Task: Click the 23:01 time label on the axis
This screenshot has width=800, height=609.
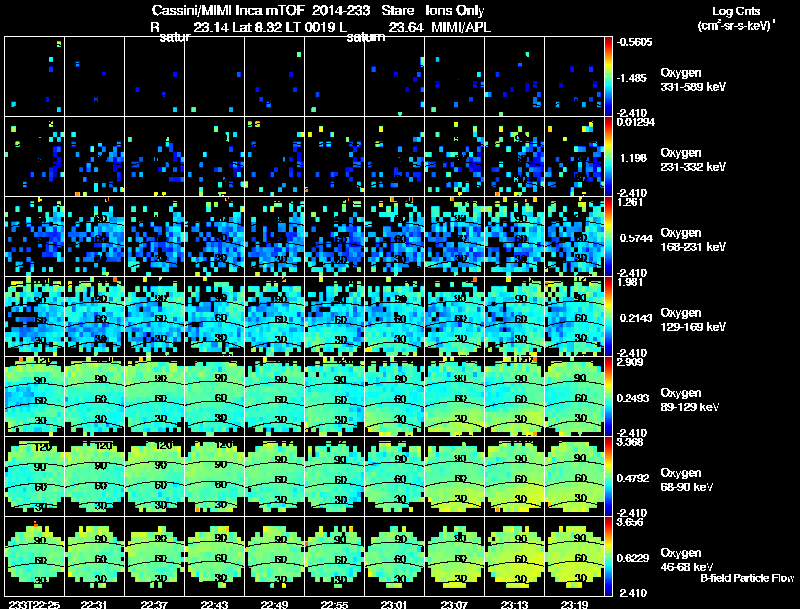Action: 394,604
